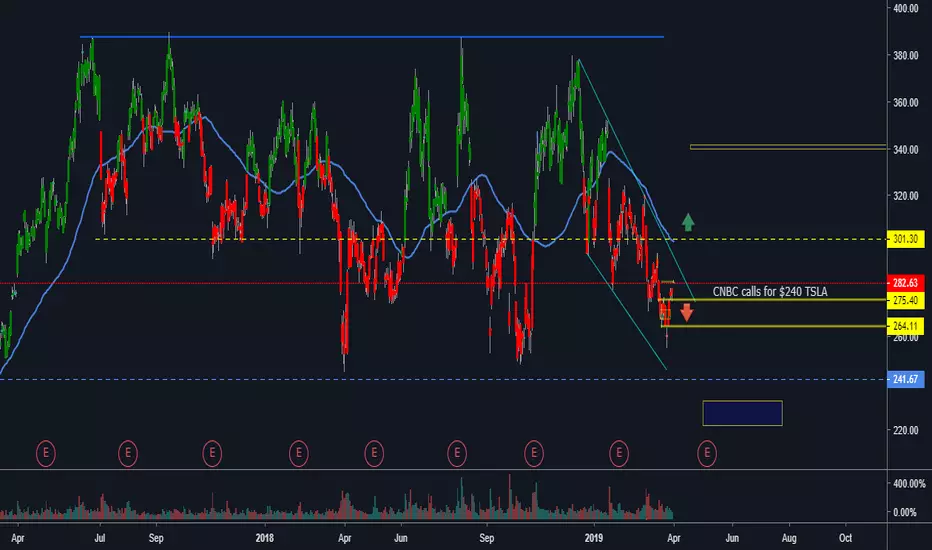Click the 340.00 price axis label

coord(906,150)
